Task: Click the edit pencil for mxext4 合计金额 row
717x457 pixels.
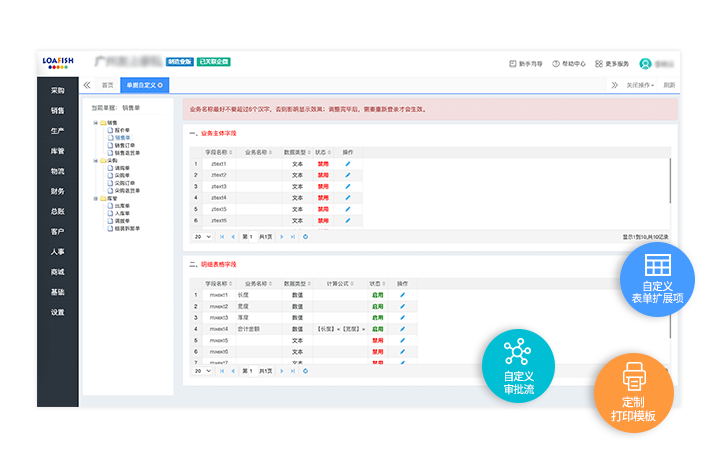Action: click(403, 329)
